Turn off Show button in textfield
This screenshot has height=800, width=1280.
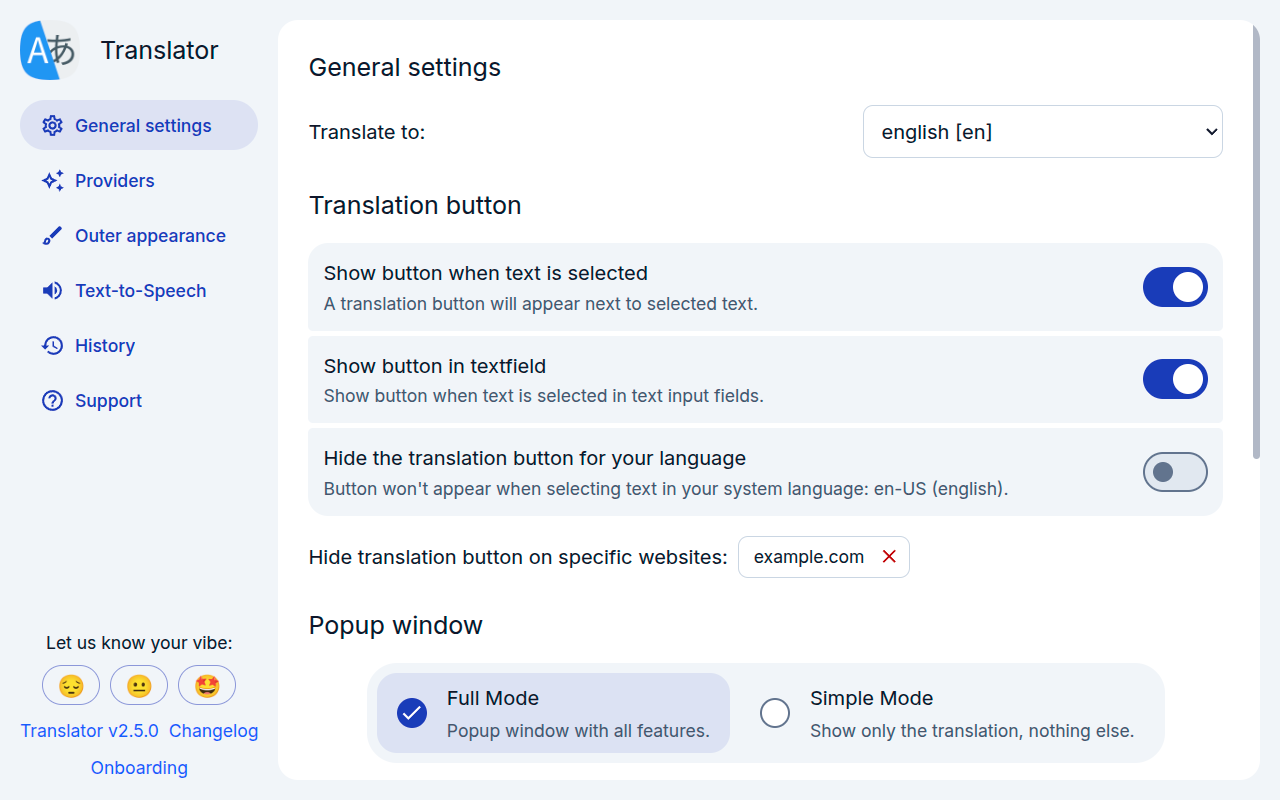(1175, 379)
